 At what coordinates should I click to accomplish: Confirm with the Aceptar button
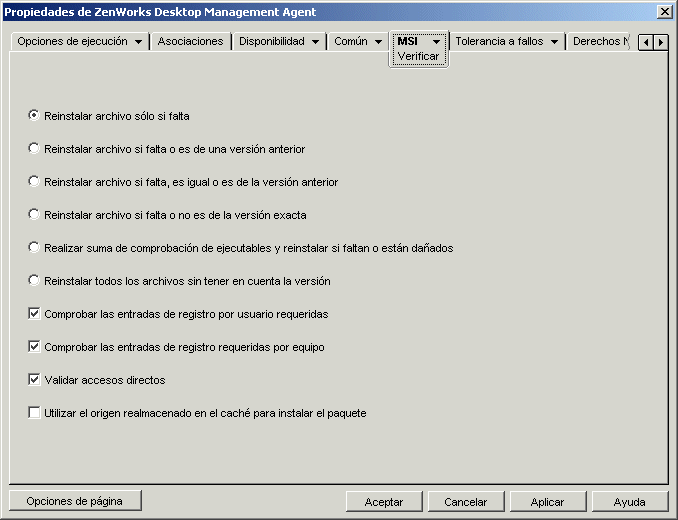pos(384,502)
